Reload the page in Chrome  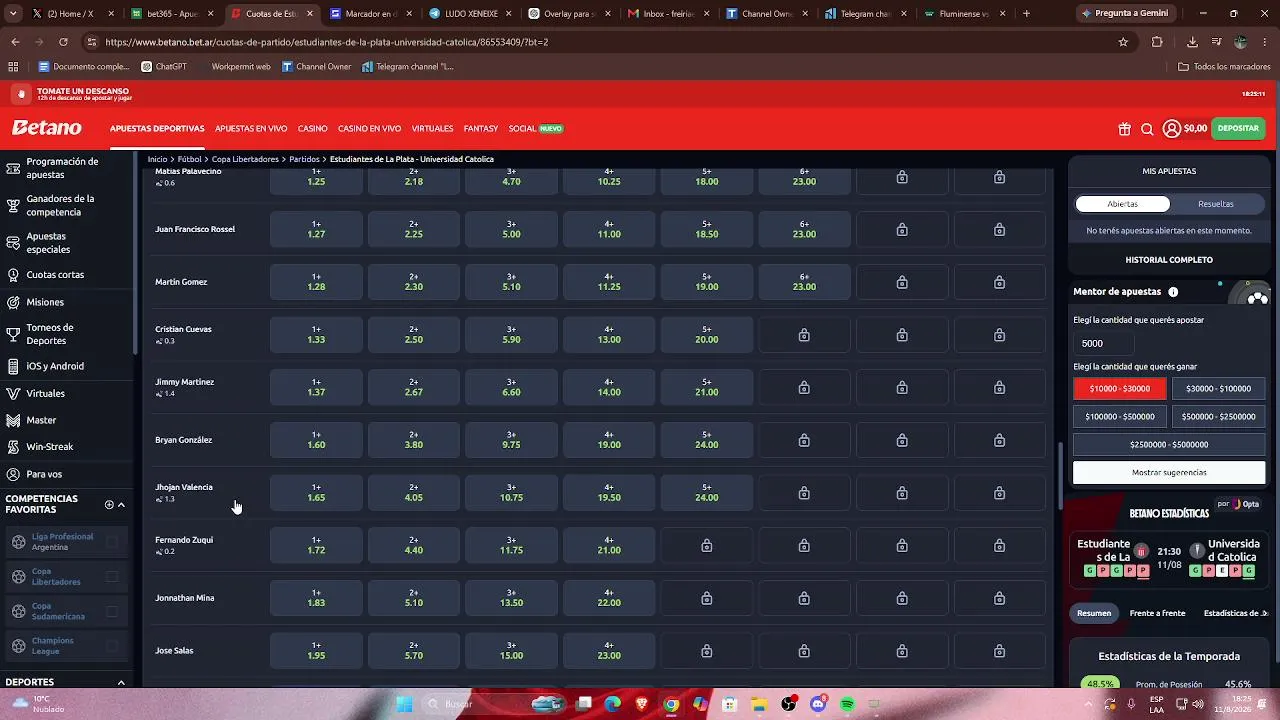pos(63,42)
